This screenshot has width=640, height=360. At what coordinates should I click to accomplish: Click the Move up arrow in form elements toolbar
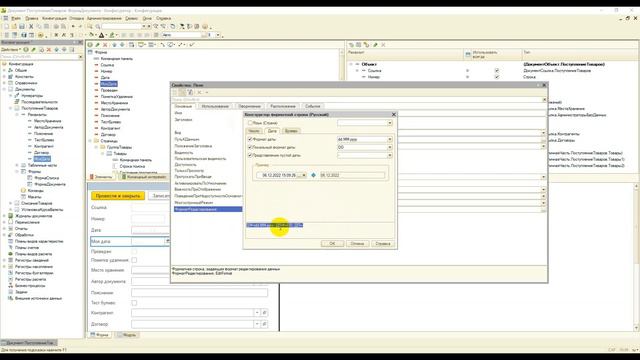114,44
